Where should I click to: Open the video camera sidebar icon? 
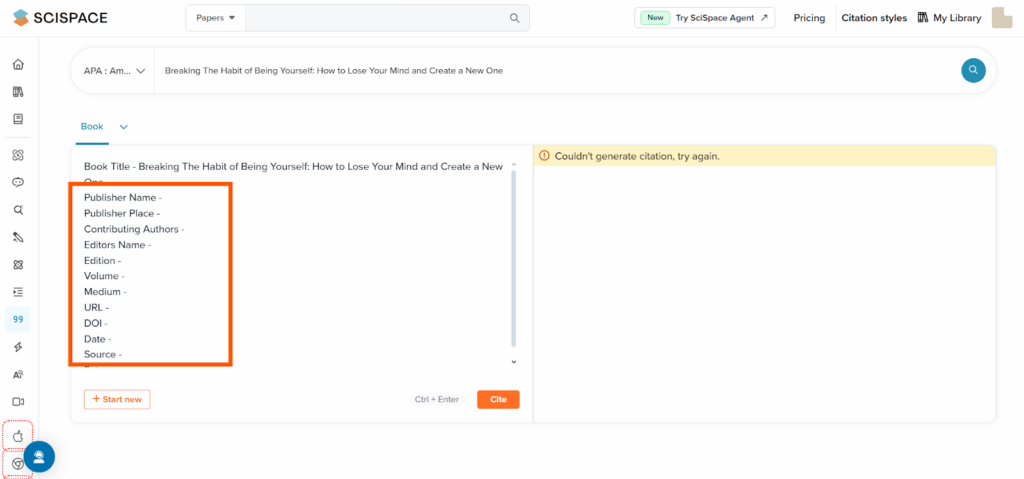pyautogui.click(x=18, y=402)
